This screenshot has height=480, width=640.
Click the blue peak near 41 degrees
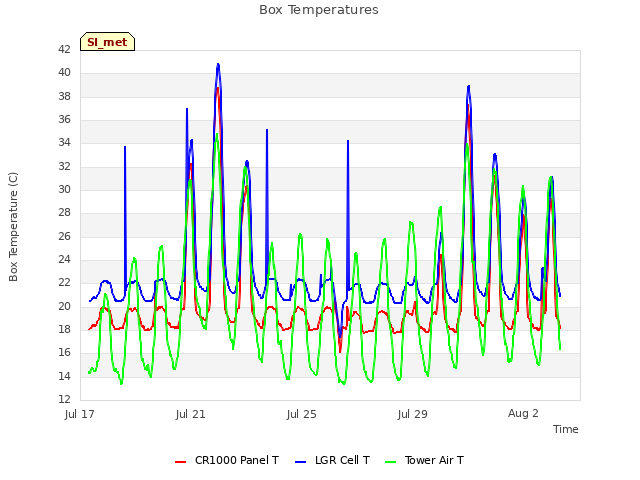(218, 65)
